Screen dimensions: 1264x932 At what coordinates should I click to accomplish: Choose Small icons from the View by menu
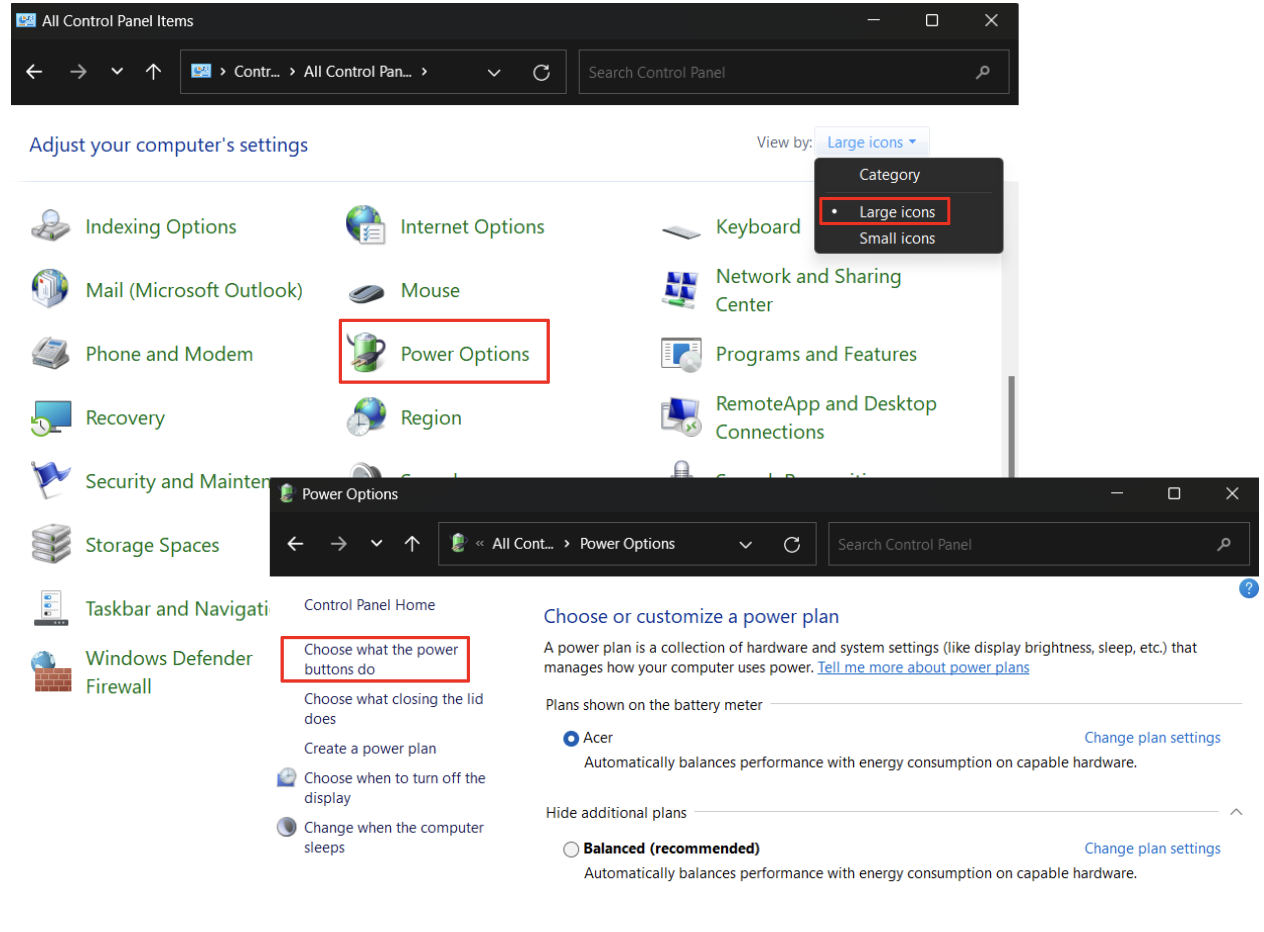pyautogui.click(x=897, y=238)
